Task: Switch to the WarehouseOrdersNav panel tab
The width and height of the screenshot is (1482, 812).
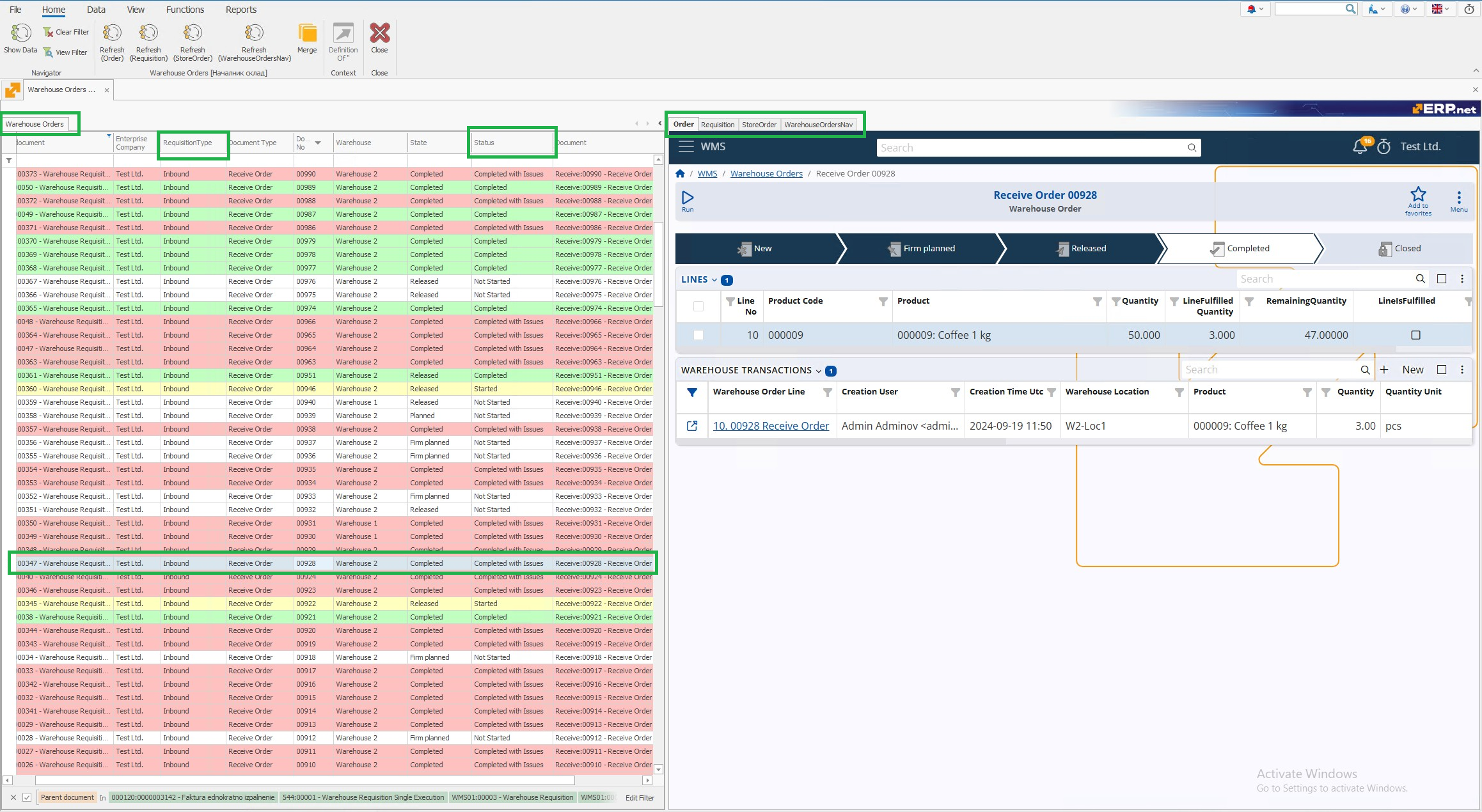Action: (819, 125)
